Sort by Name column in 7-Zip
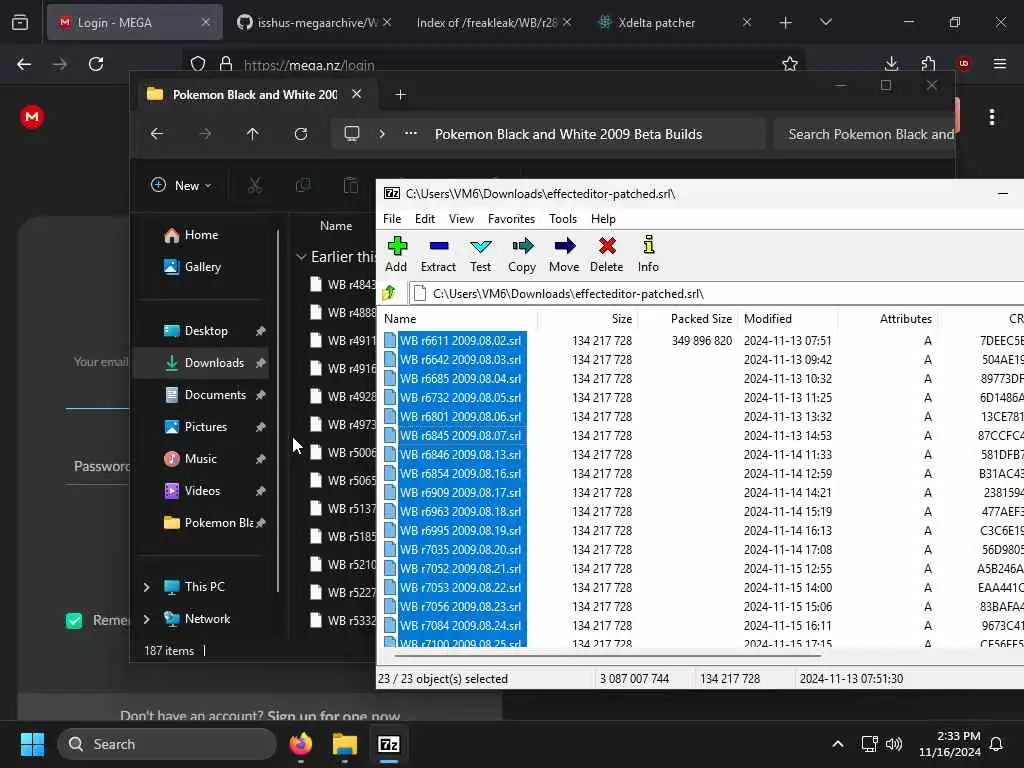Screen dimensions: 1024x768 pyautogui.click(x=457, y=319)
